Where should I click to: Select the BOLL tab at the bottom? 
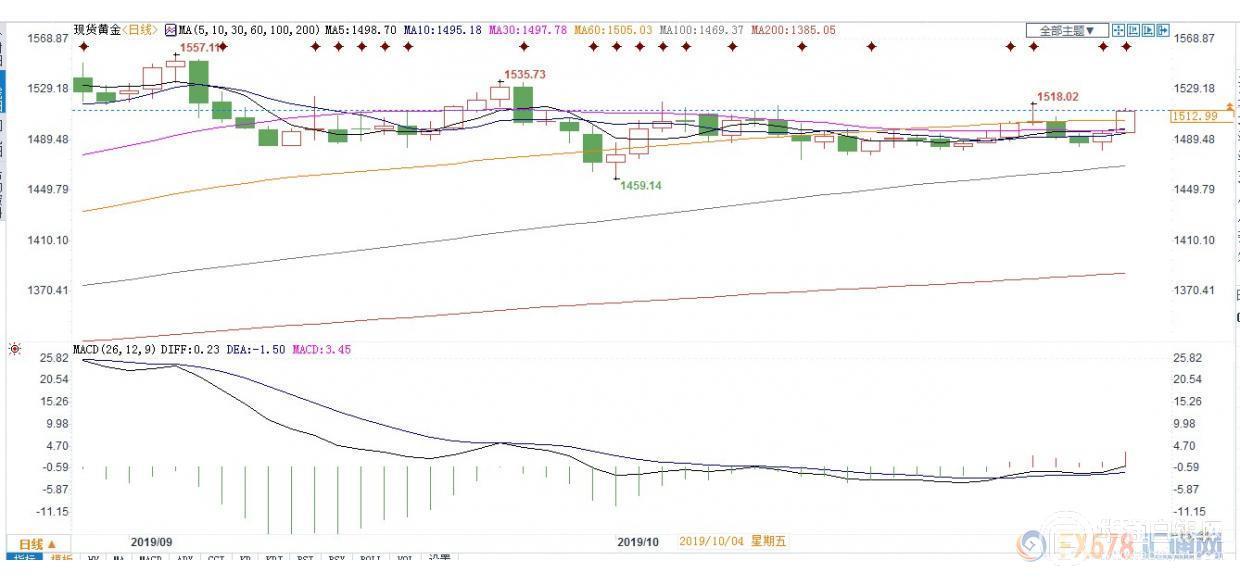click(x=370, y=558)
